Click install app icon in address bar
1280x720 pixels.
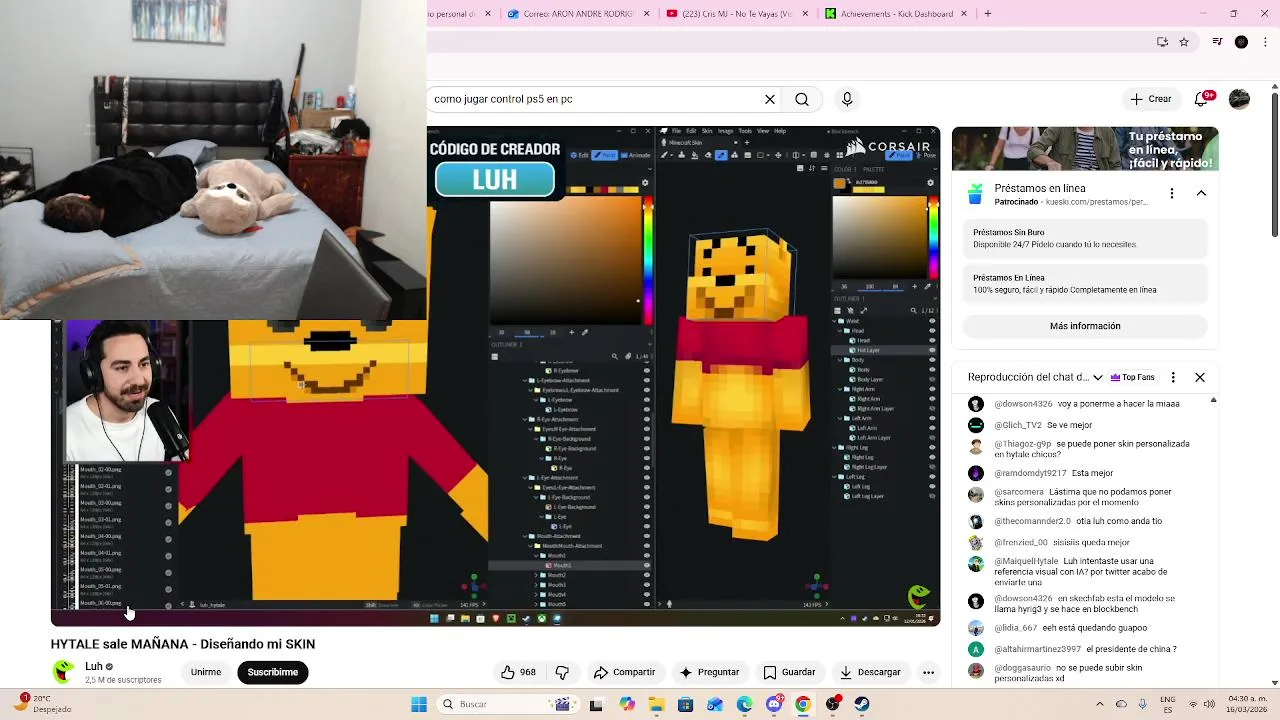coord(1162,42)
